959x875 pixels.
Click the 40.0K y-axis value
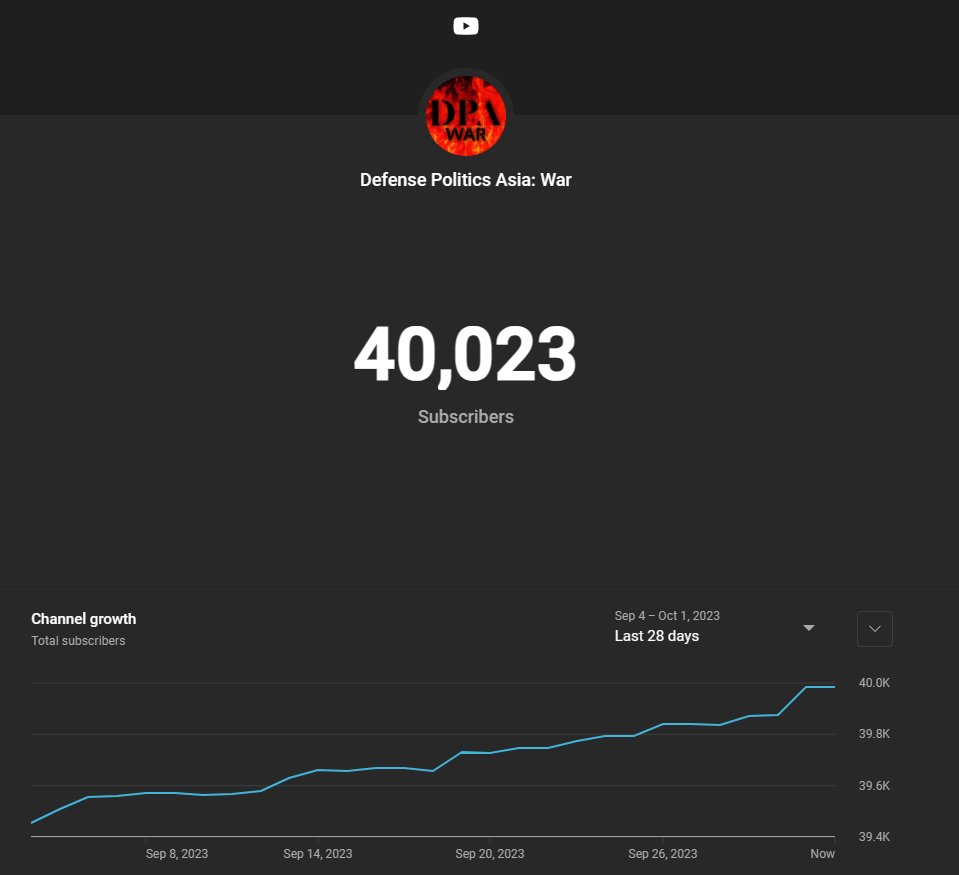pos(874,682)
